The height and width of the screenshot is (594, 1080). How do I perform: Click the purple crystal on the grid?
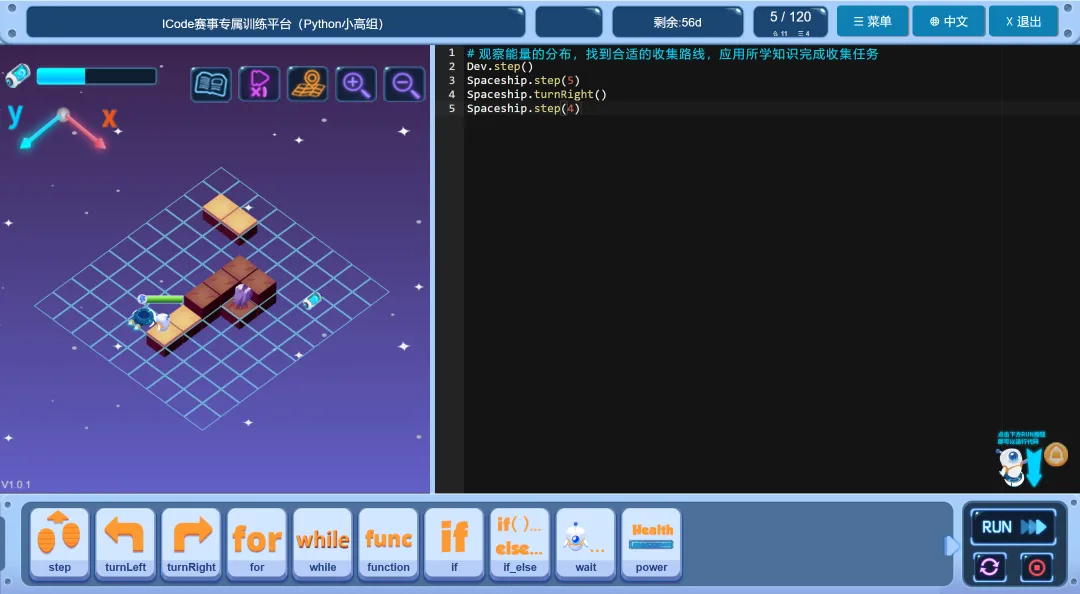[242, 296]
